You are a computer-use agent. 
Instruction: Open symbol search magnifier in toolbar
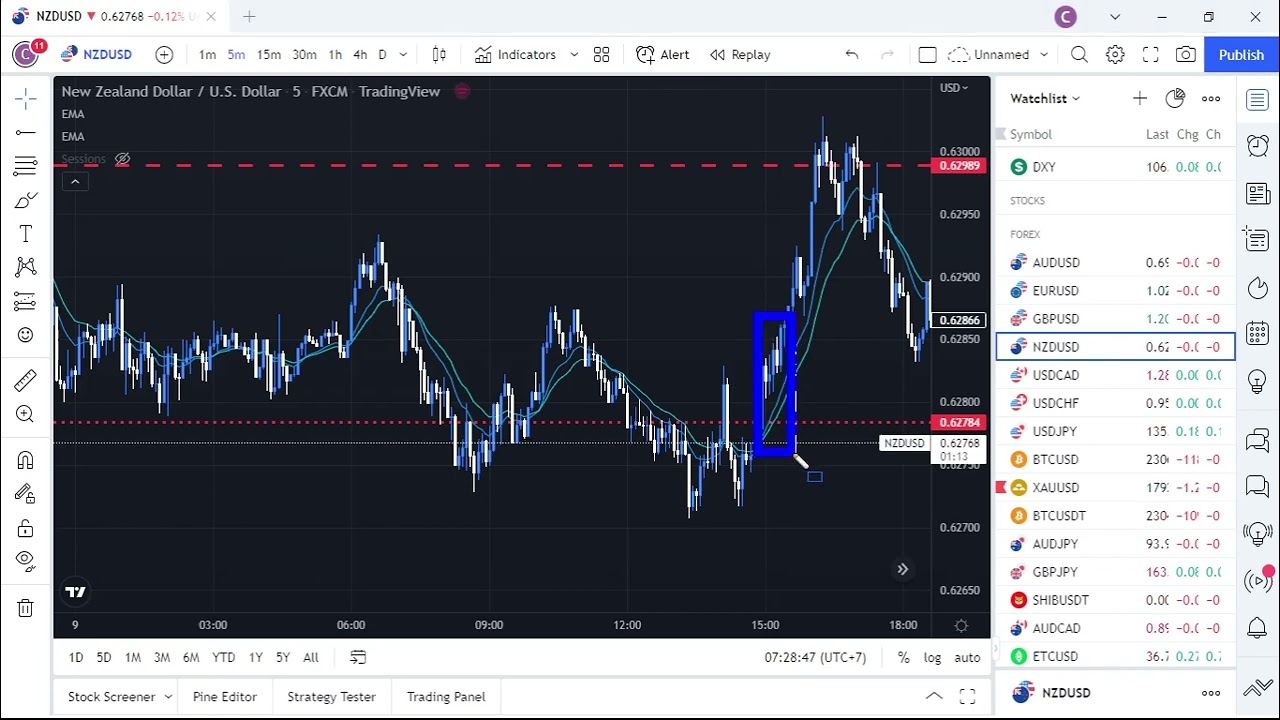click(1079, 55)
